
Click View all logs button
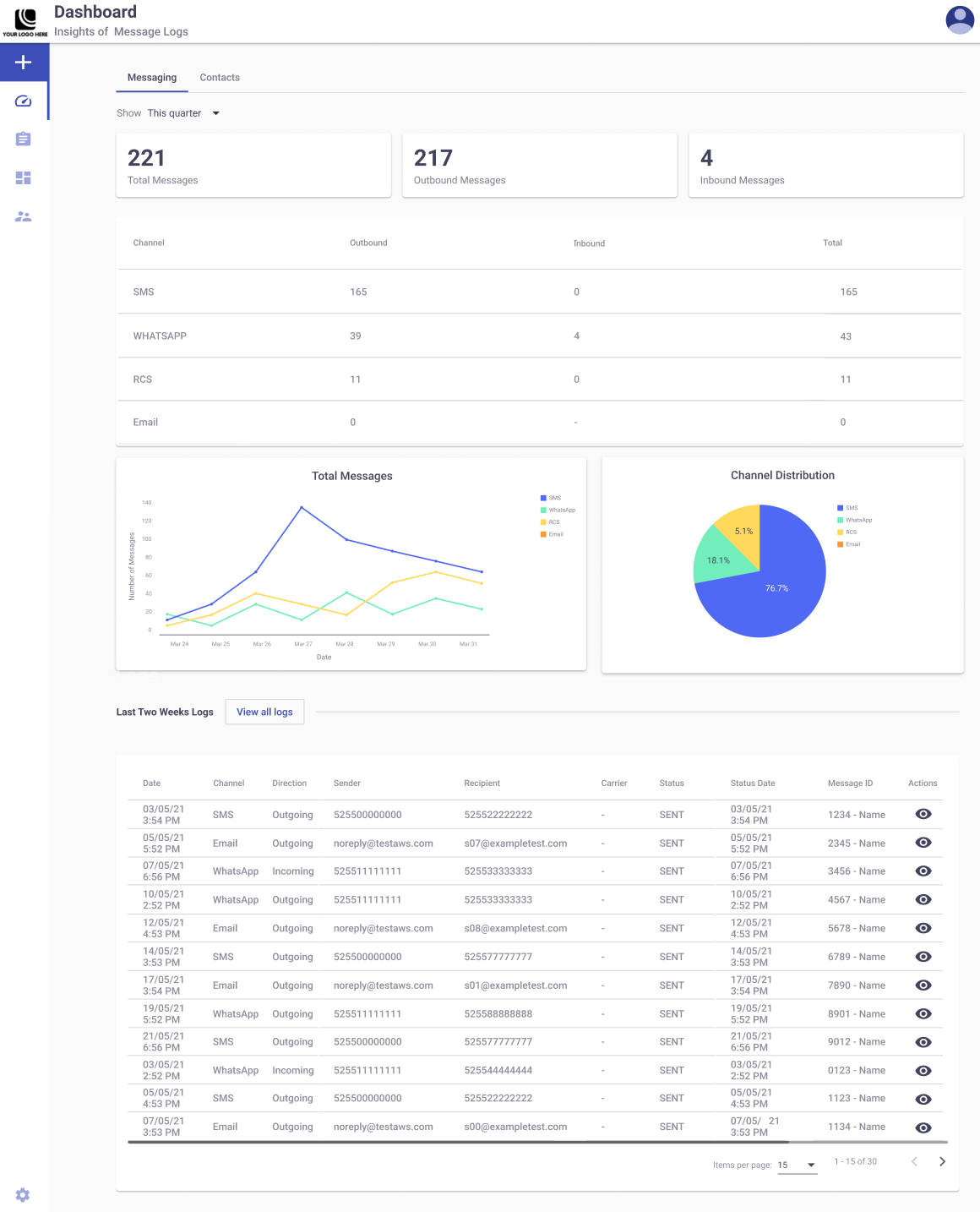264,712
